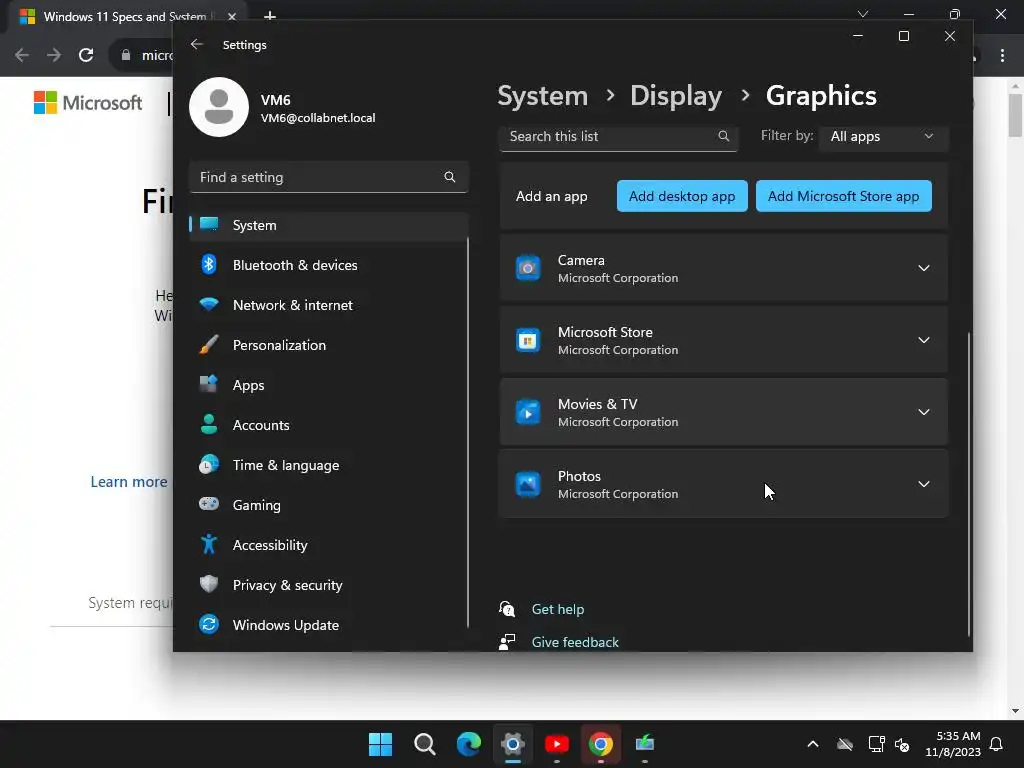
Task: Expand the Photos entry chevron
Action: point(923,484)
